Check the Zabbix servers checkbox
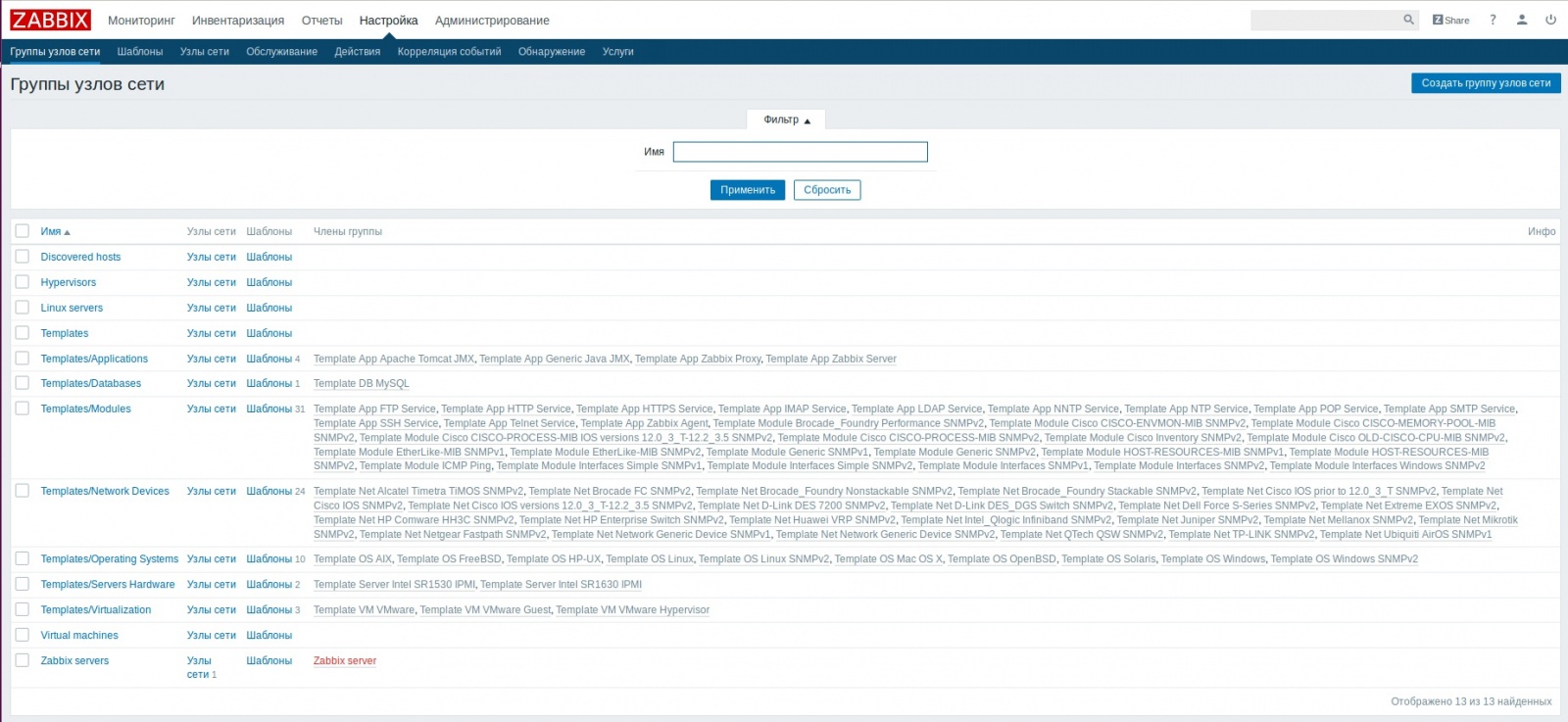 point(23,660)
